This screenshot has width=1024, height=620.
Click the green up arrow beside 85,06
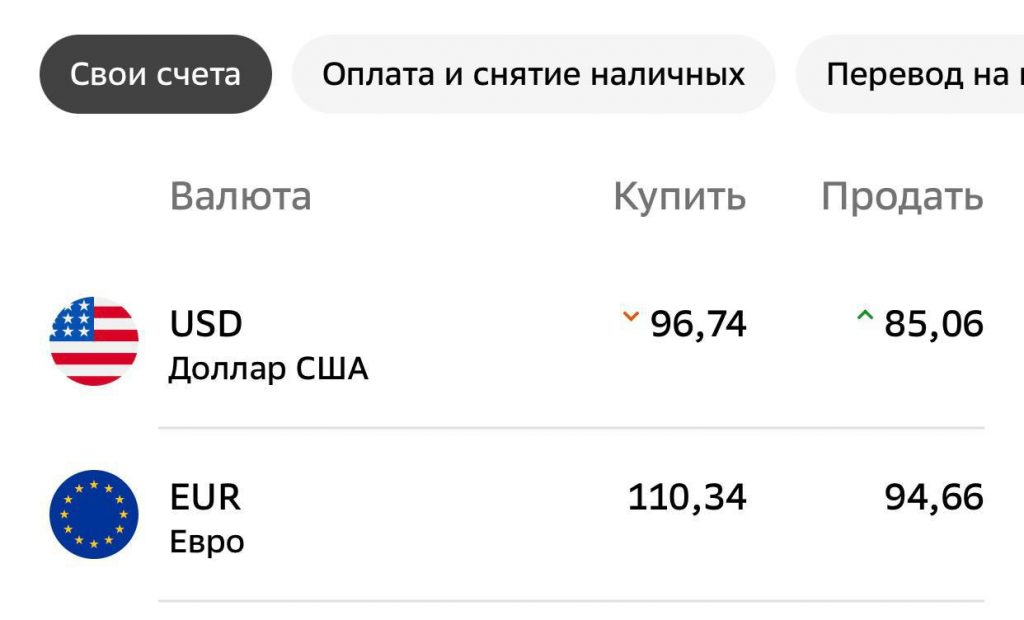[865, 318]
